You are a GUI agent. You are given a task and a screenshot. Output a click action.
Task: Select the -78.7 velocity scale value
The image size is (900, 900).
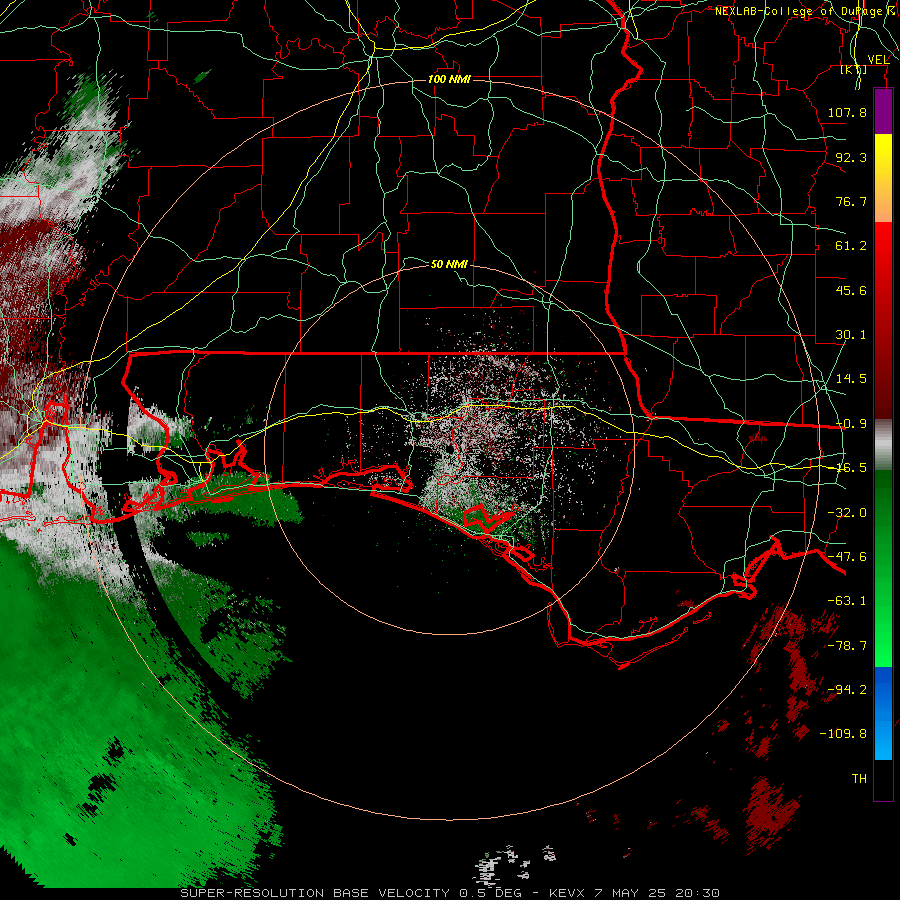[847, 646]
